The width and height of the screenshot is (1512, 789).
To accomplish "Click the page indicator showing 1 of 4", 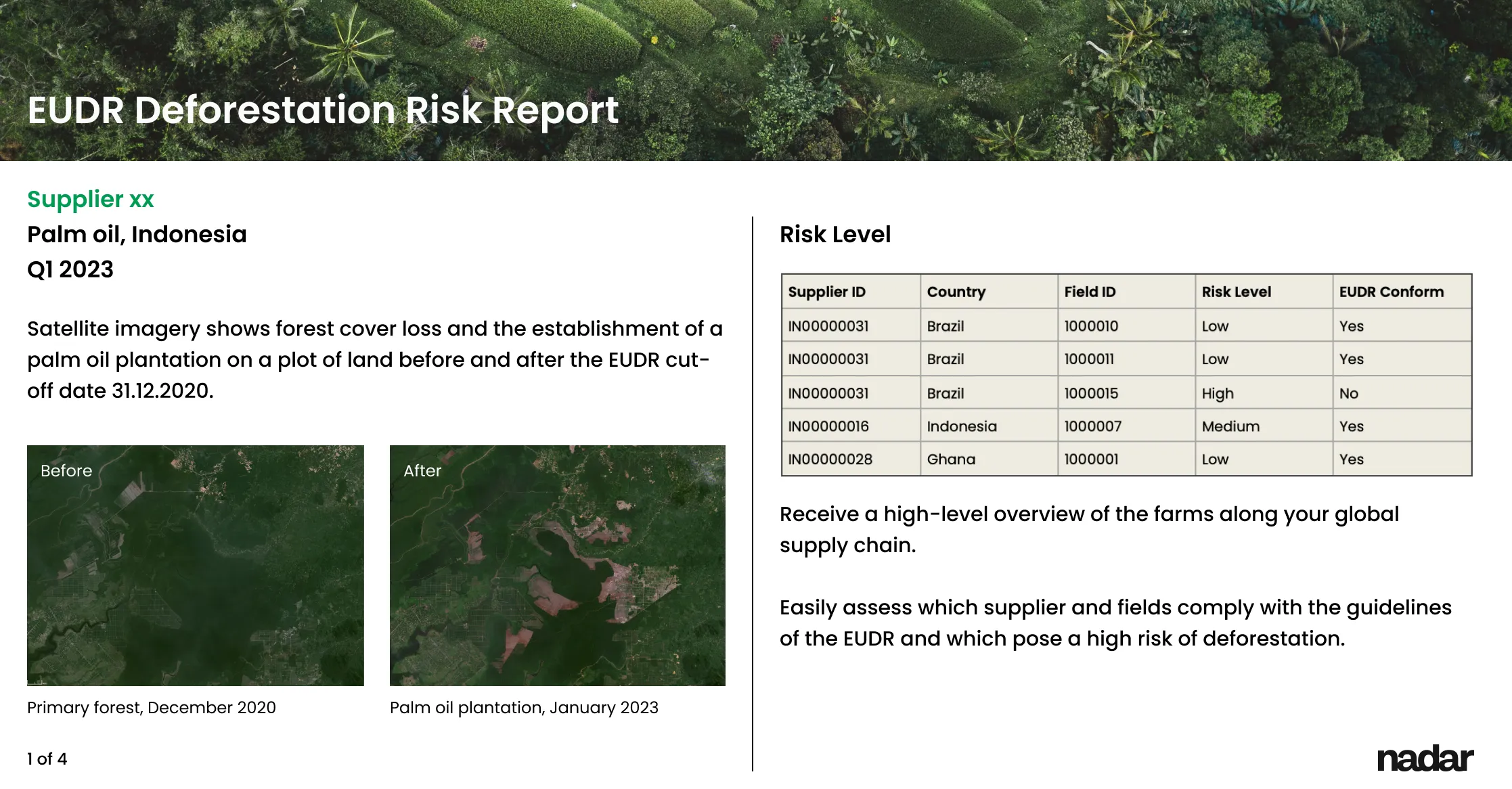I will 46,759.
